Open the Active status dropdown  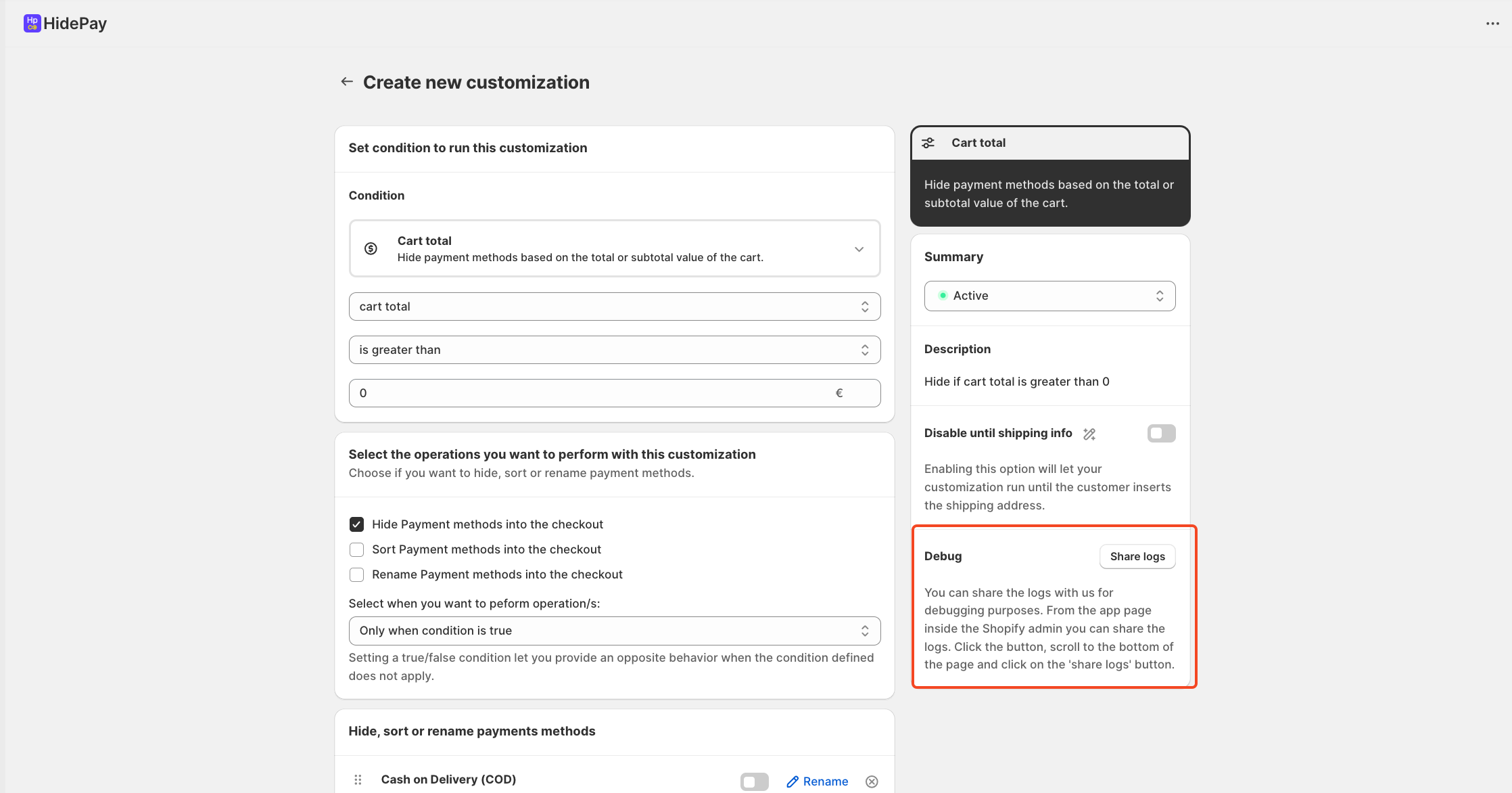1049,296
